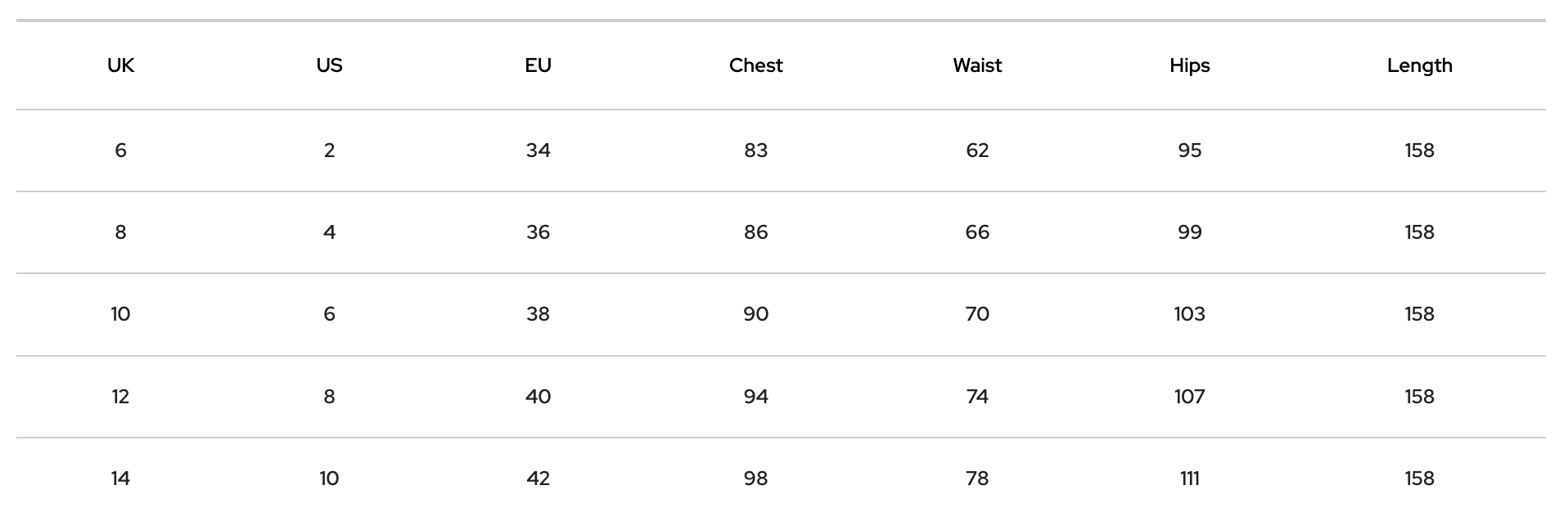This screenshot has height=517, width=1568.
Task: Select chest measurement 90
Action: click(755, 314)
